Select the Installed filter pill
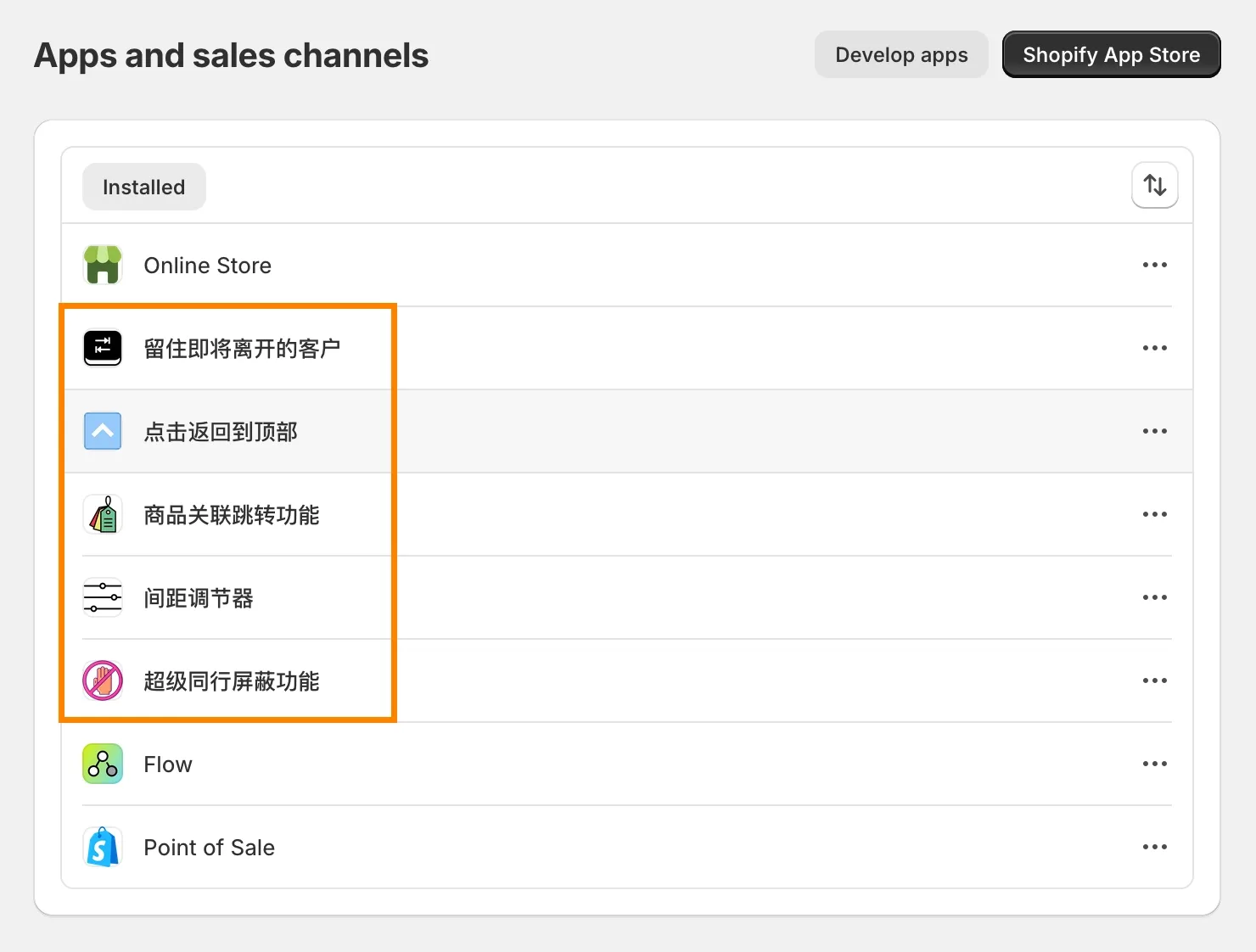The width and height of the screenshot is (1256, 952). 143,187
